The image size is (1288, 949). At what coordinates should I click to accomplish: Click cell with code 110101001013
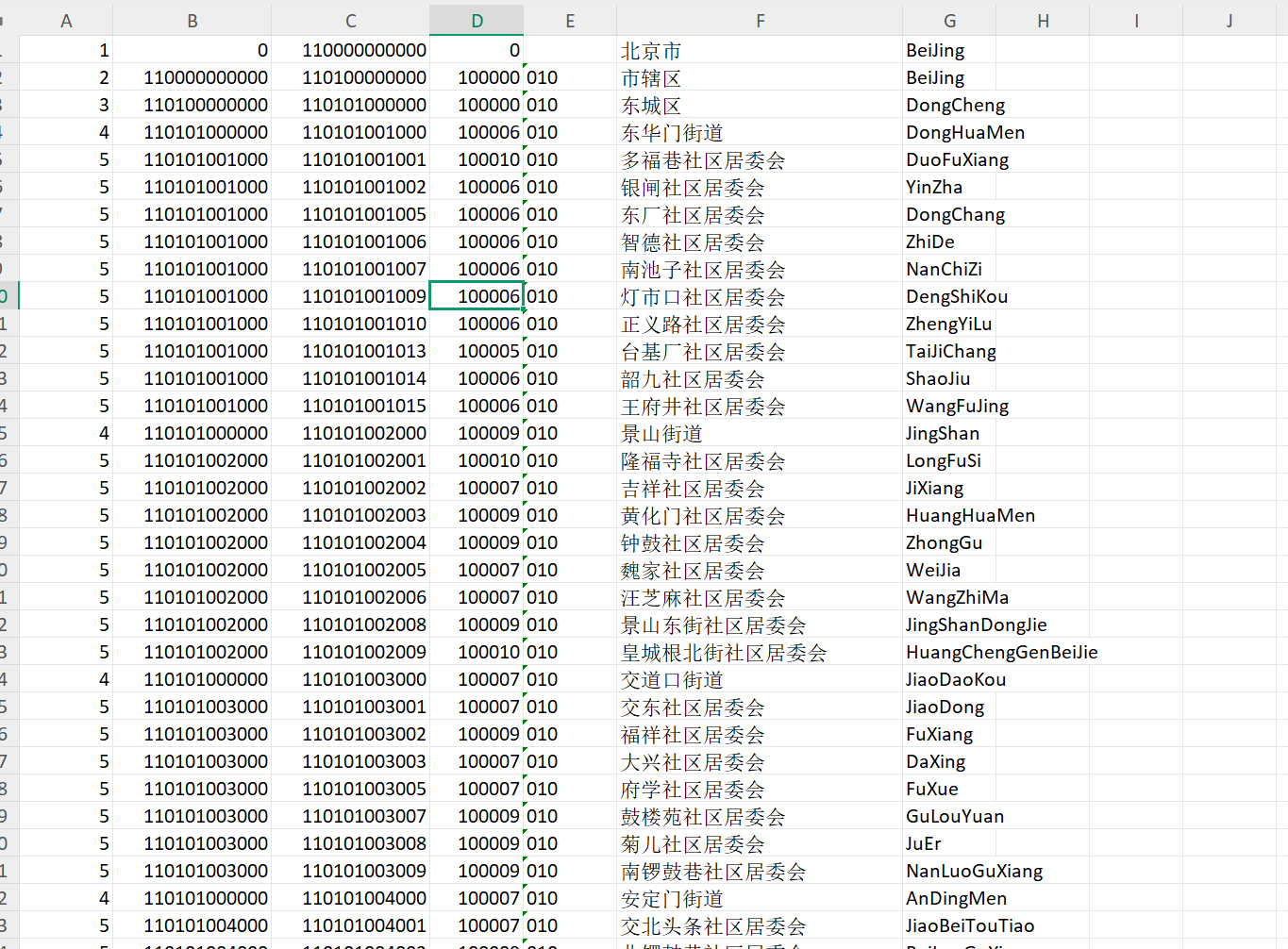350,351
